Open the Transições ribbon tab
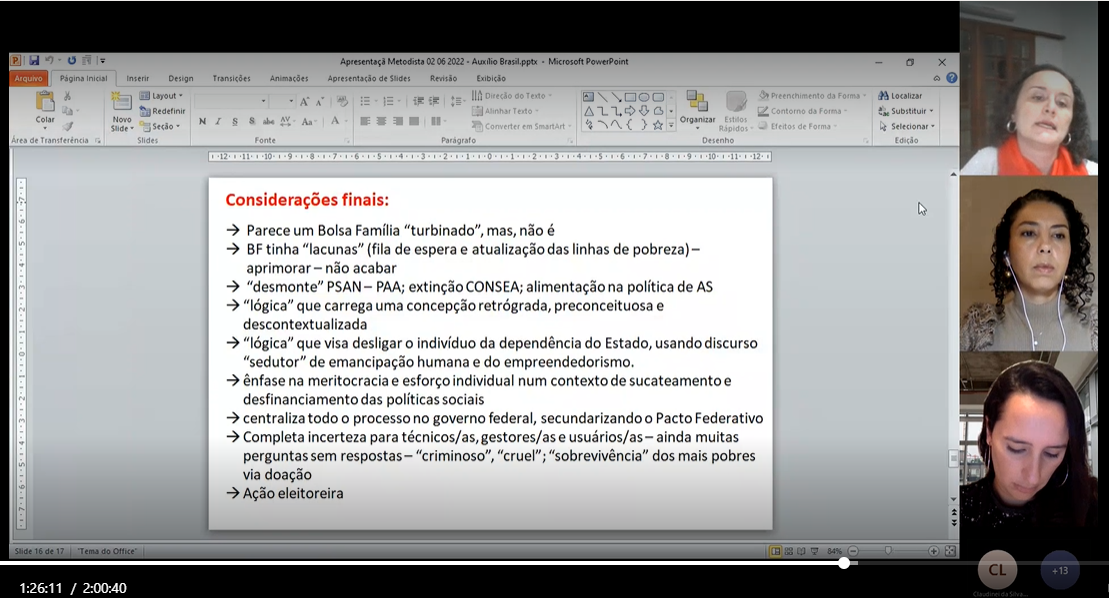 [x=231, y=78]
